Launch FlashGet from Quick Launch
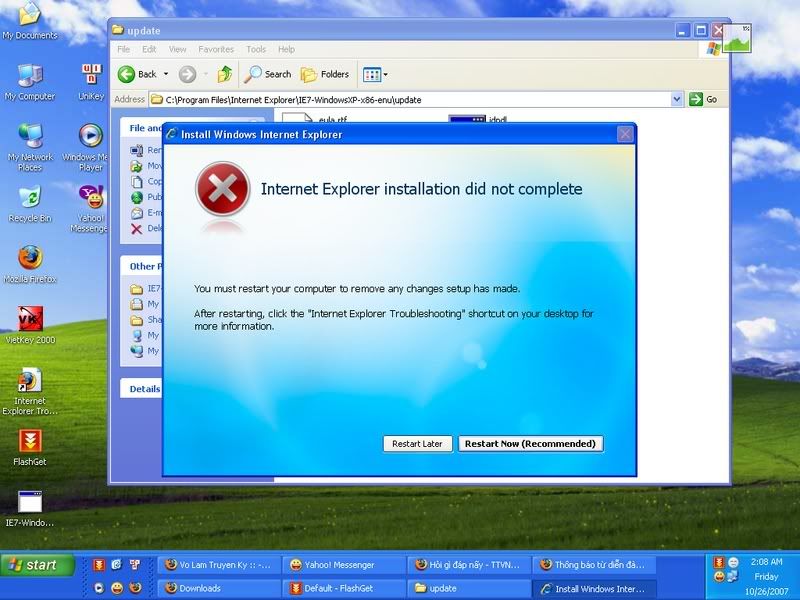 click(99, 564)
